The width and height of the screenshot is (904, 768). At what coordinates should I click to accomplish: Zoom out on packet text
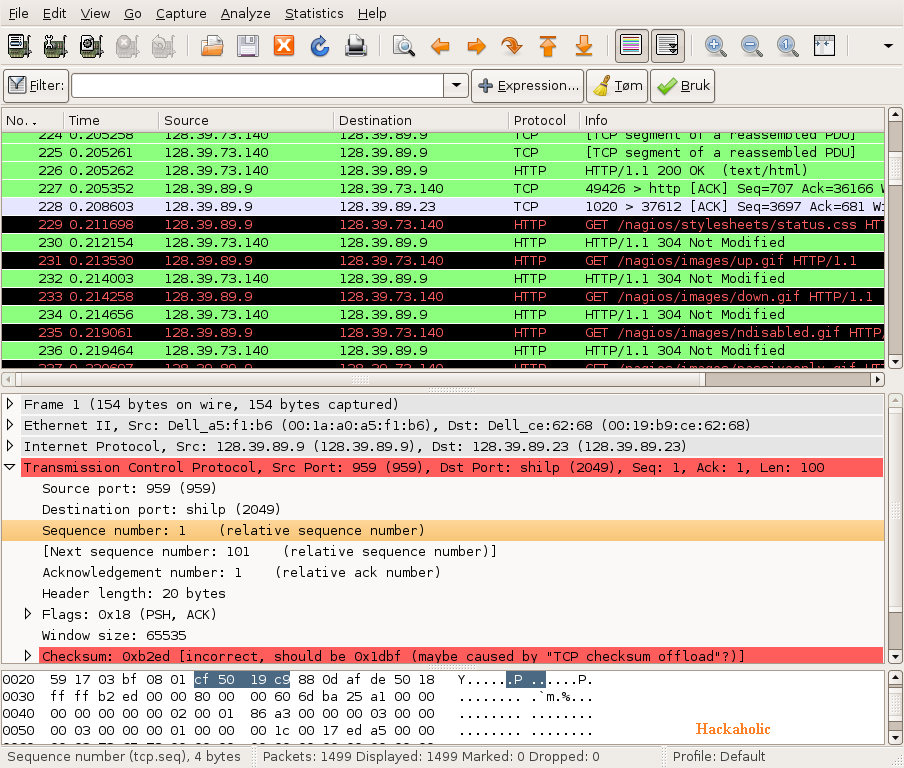pos(752,46)
